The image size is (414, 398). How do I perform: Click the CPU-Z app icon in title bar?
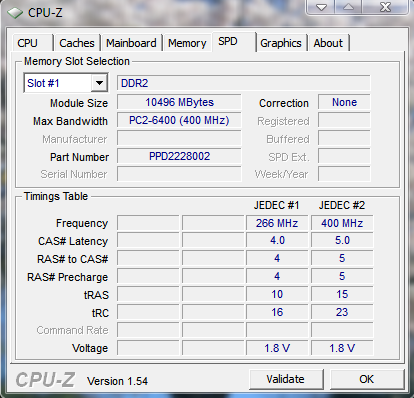15,13
